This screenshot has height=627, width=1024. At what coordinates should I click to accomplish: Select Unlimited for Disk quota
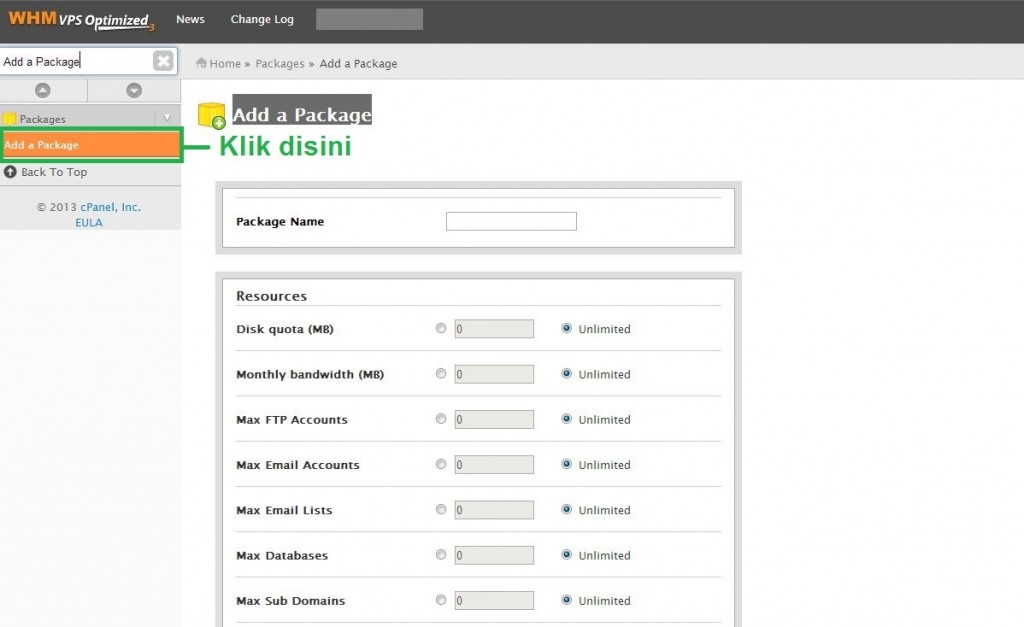[568, 328]
